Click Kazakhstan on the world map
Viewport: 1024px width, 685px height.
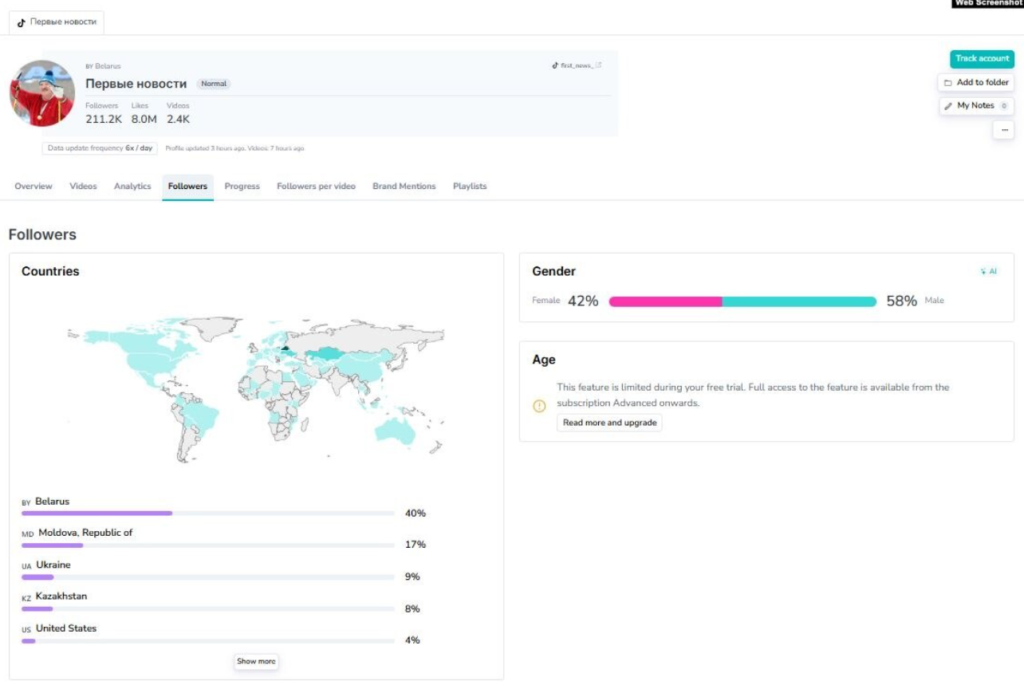[x=325, y=353]
